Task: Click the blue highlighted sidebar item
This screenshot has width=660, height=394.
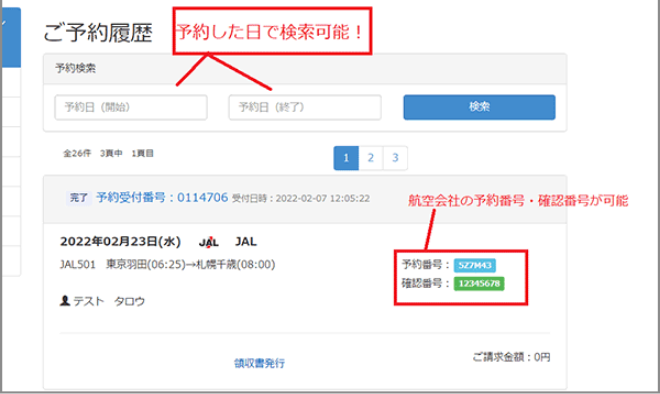Action: pyautogui.click(x=11, y=37)
